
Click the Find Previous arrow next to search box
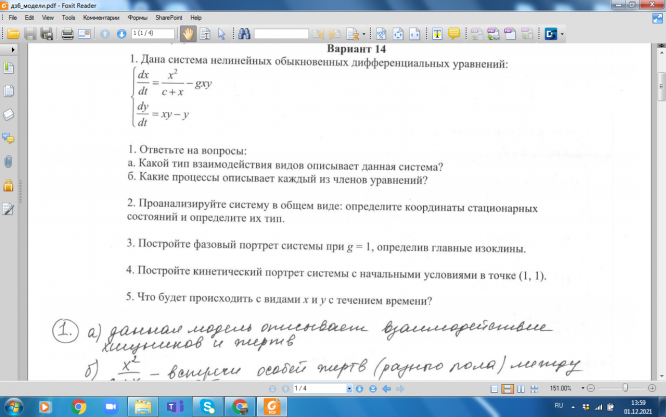coord(318,34)
